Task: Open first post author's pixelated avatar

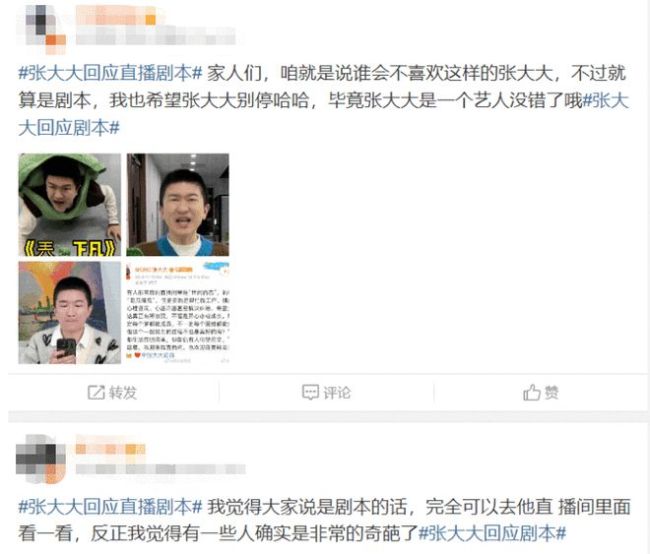Action: [41, 28]
